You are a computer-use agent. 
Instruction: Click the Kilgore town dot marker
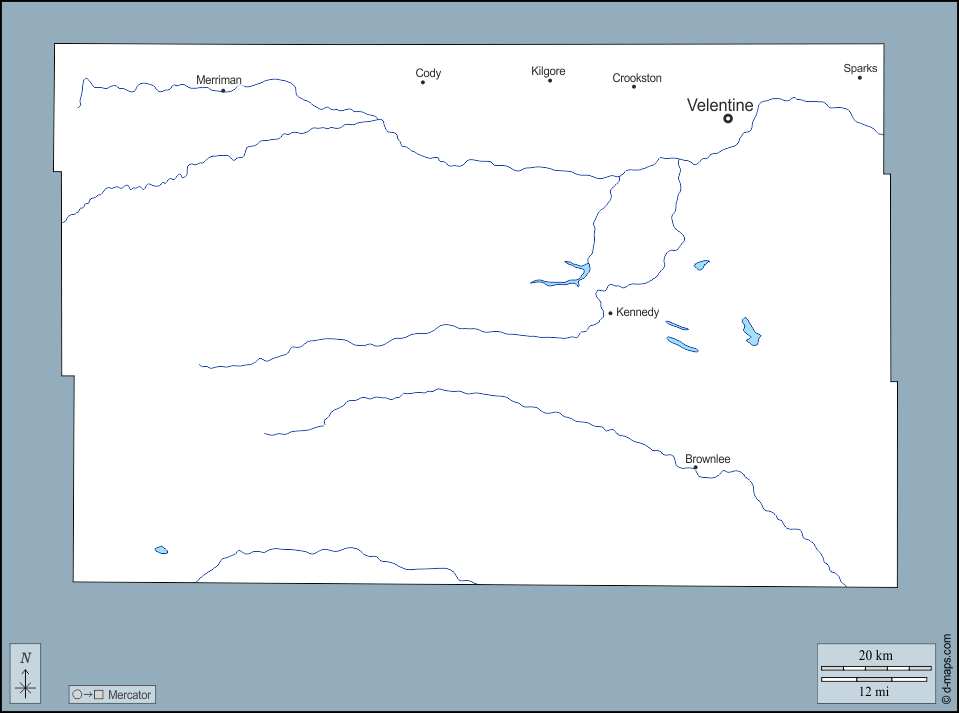(x=550, y=80)
